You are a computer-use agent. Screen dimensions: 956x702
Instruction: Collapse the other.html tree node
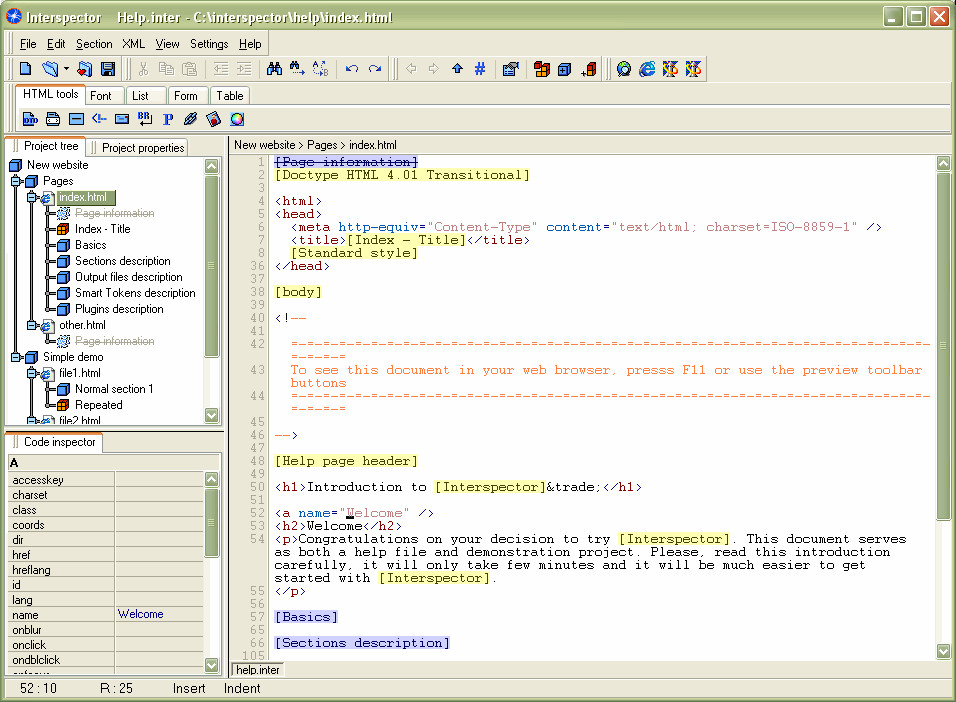point(32,325)
